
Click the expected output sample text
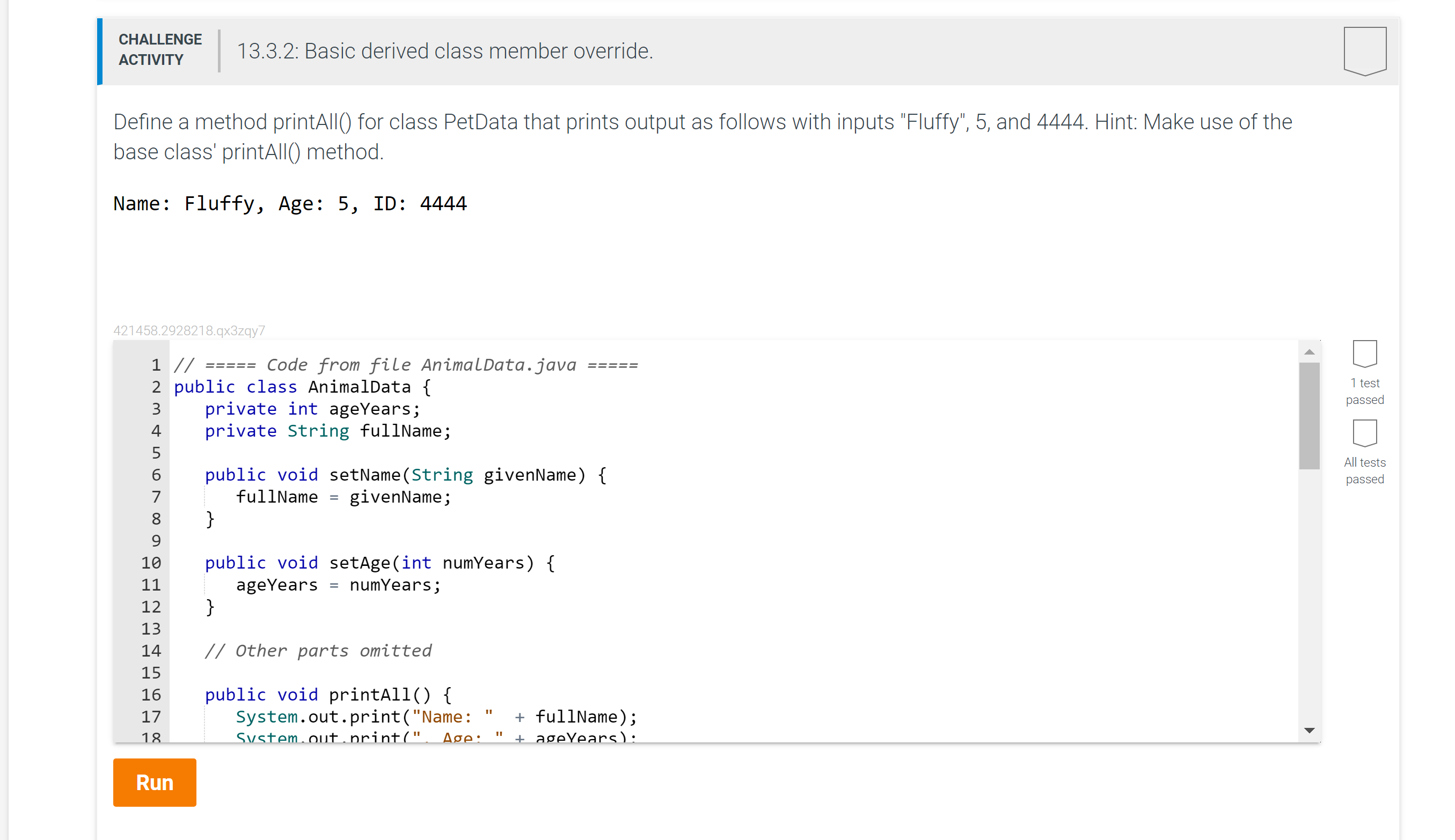[290, 204]
